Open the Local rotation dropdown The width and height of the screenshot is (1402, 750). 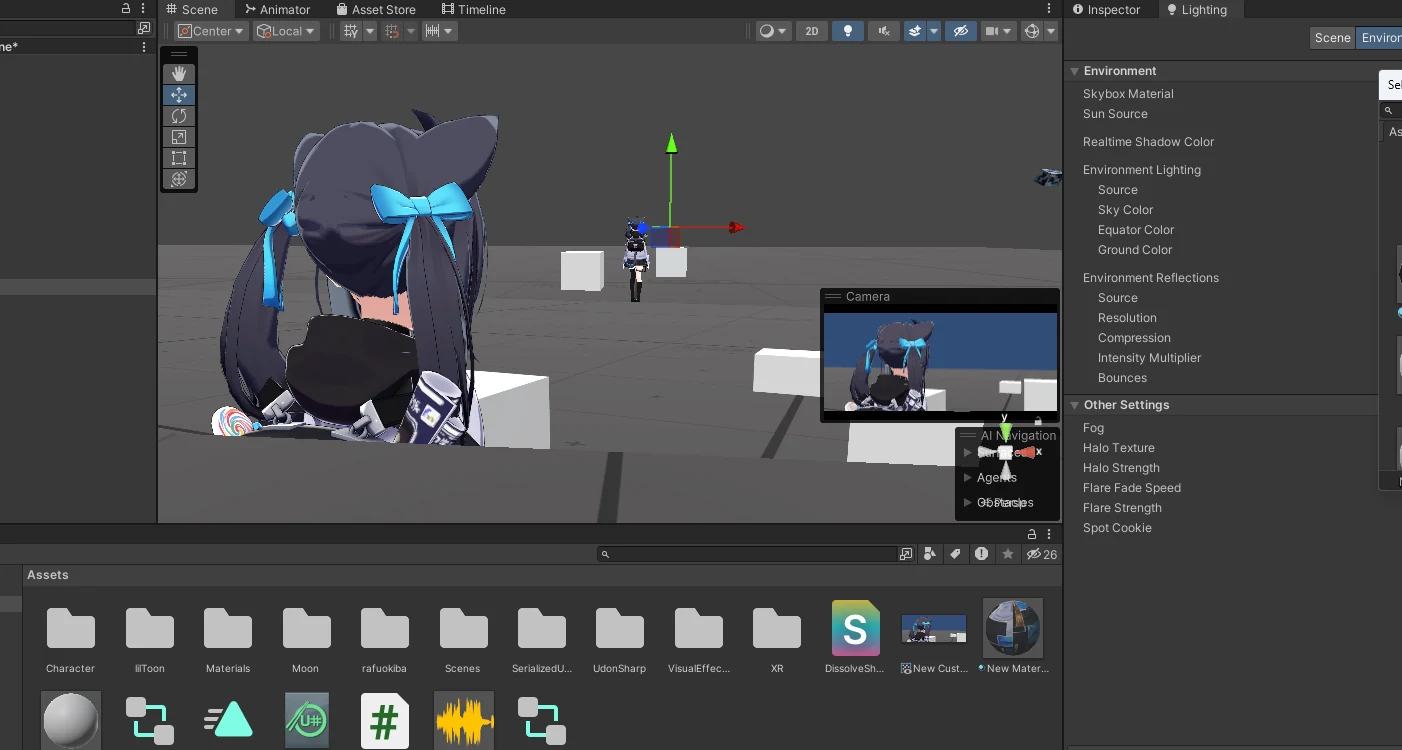coord(286,31)
